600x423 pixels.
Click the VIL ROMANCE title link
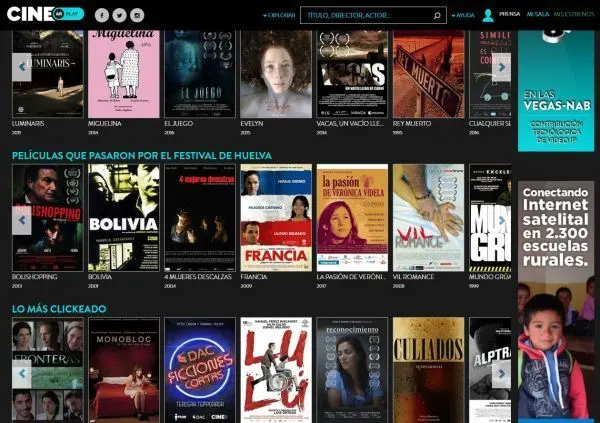413,277
